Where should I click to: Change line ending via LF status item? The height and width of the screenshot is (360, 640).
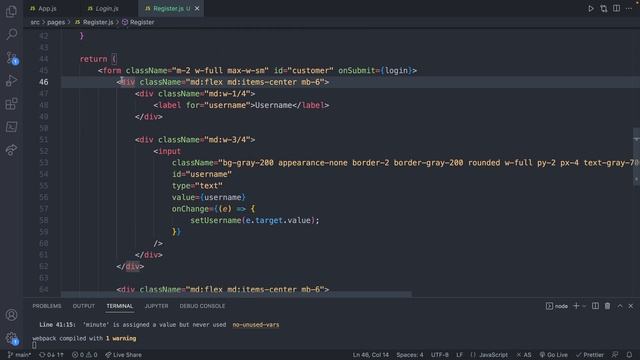(459, 355)
